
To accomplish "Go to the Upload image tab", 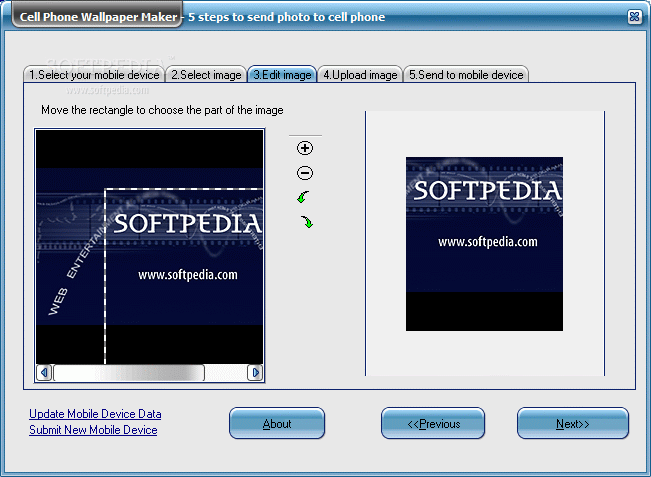I will point(360,75).
